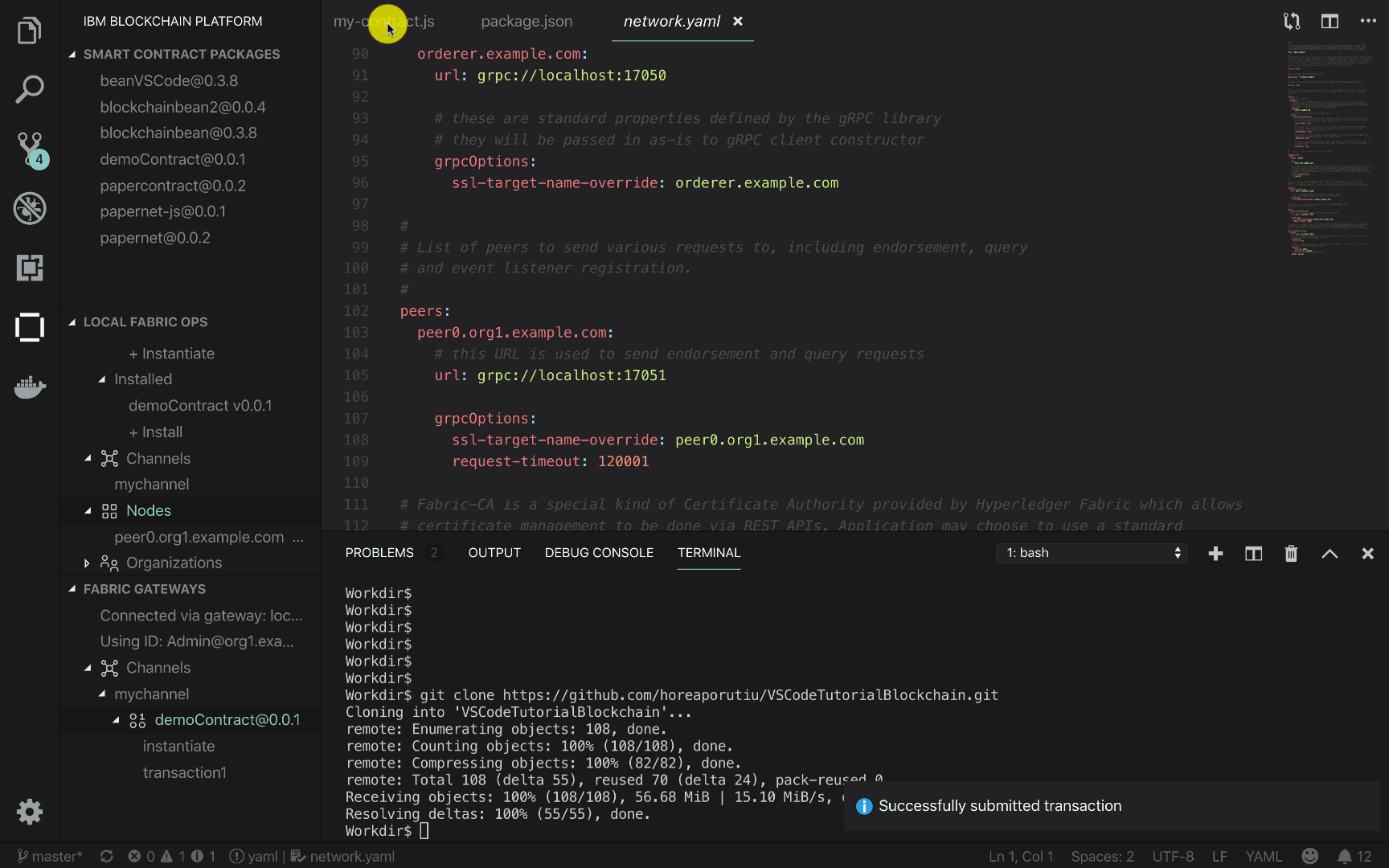The width and height of the screenshot is (1389, 868).
Task: Click the YAML language mode in status bar
Action: coord(1264,857)
